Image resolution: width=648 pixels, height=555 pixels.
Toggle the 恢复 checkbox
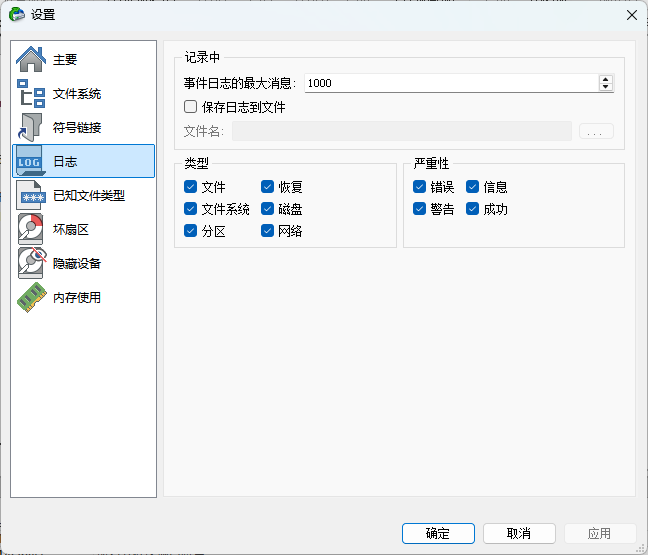(267, 187)
